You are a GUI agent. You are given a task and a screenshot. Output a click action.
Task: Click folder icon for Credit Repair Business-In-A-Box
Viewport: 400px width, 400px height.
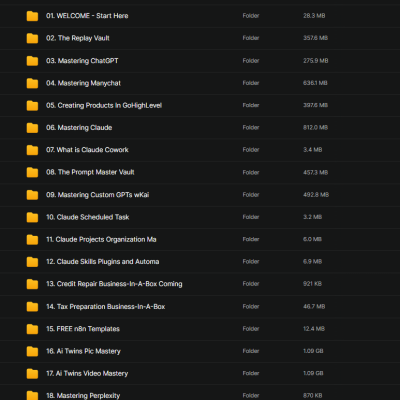[x=32, y=284]
